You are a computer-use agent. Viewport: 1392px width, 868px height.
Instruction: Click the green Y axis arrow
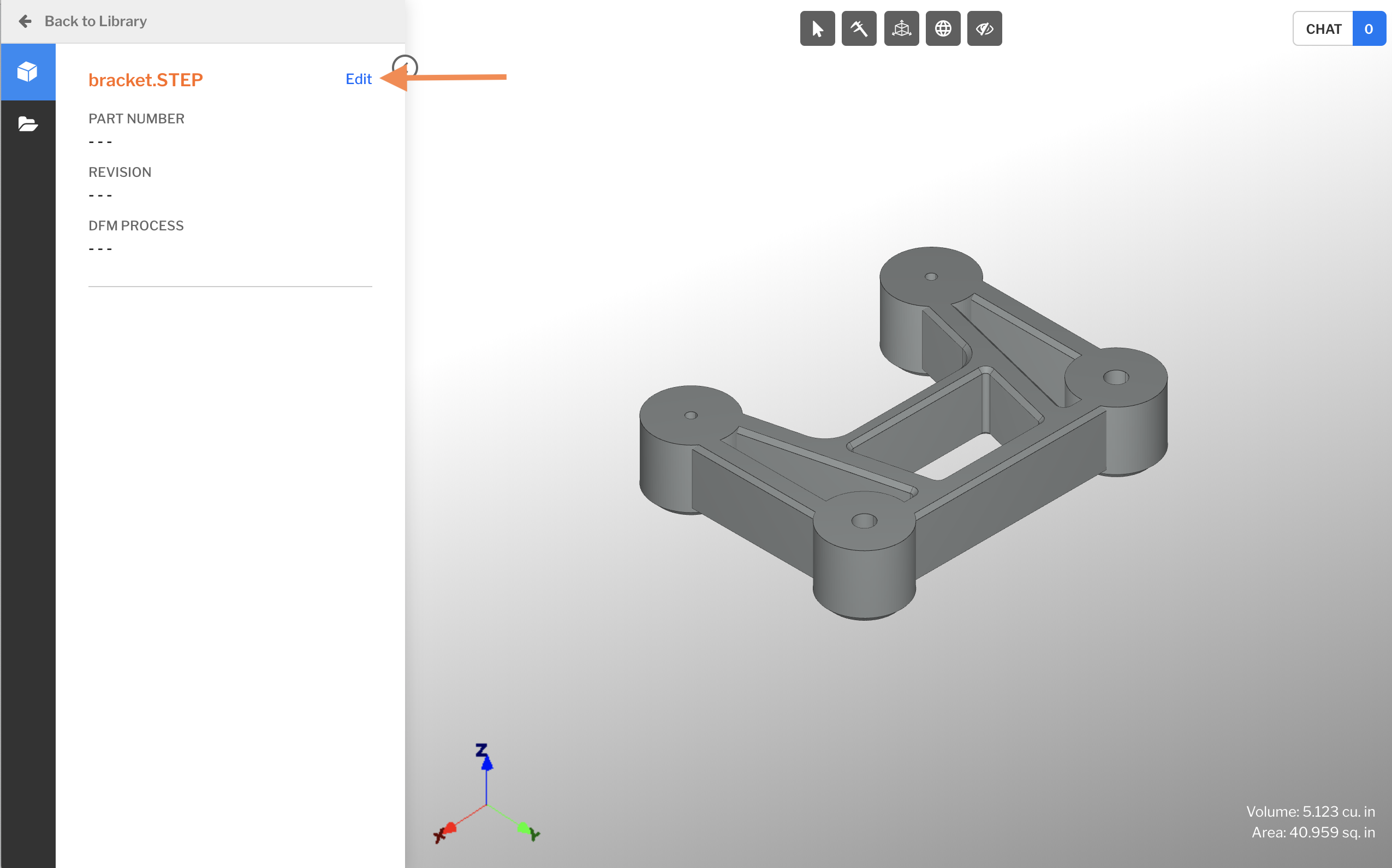click(x=523, y=828)
